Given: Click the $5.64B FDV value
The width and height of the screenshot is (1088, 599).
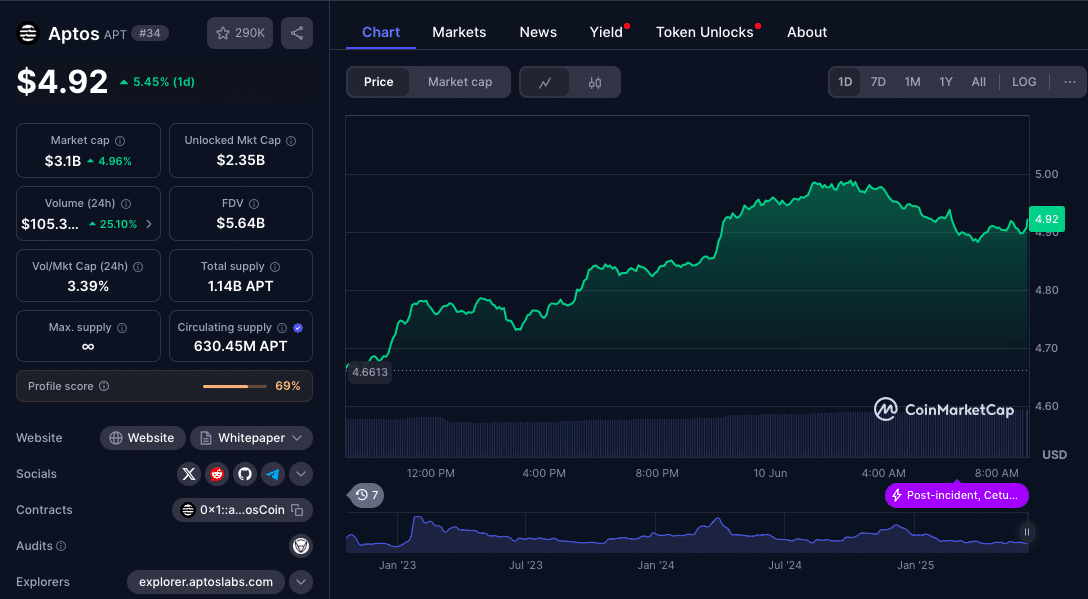Looking at the screenshot, I should (241, 223).
